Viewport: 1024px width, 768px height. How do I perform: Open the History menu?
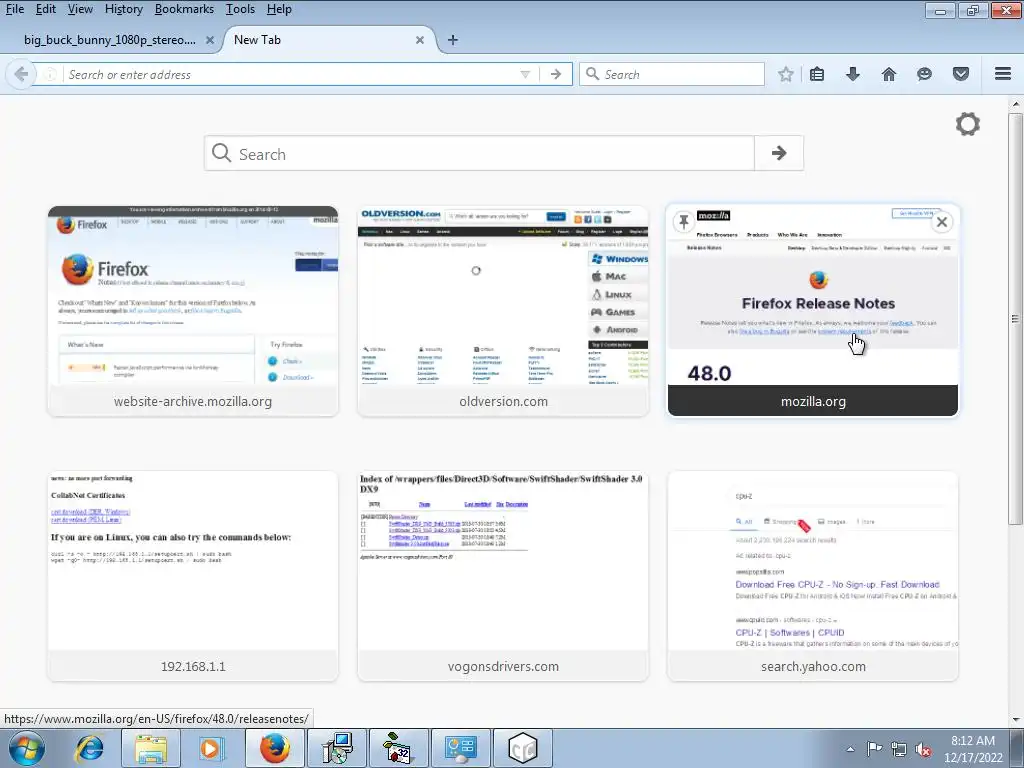point(123,9)
